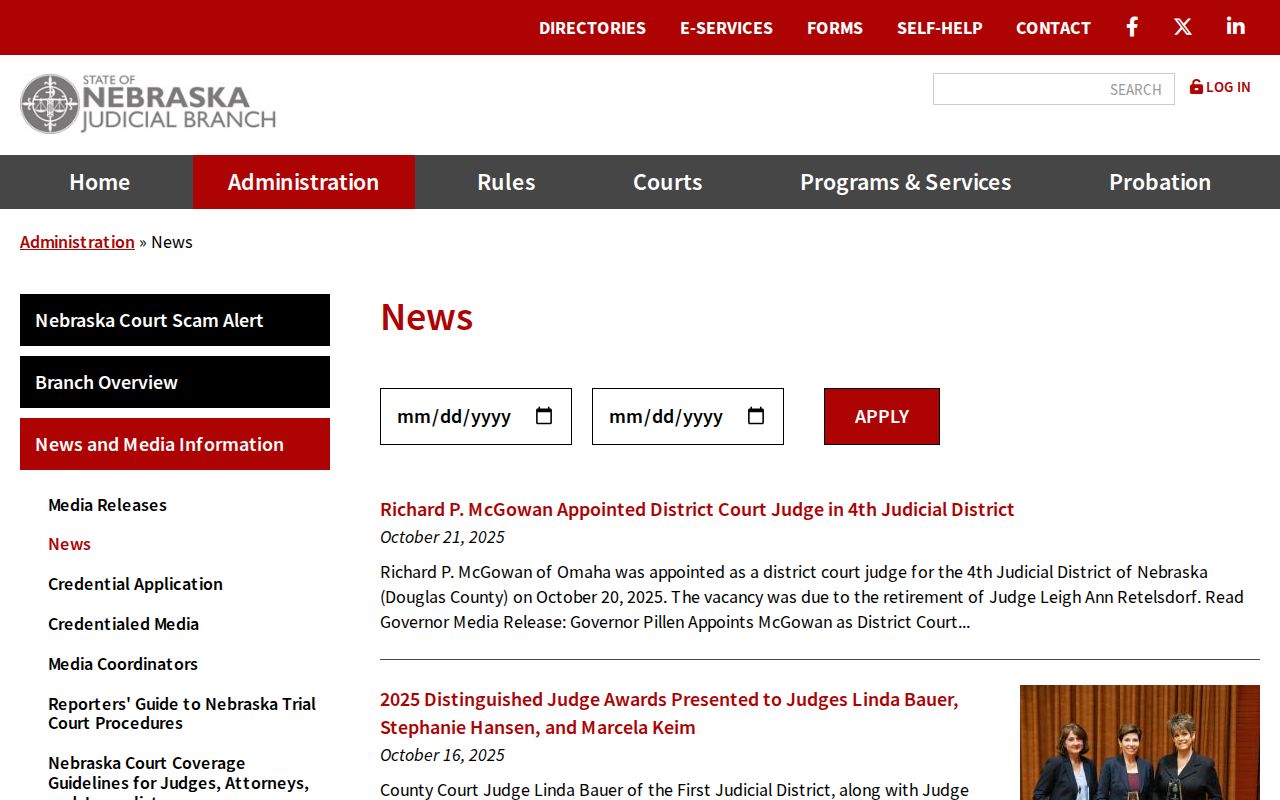Open the Directories top menu
1280x800 pixels.
(592, 28)
